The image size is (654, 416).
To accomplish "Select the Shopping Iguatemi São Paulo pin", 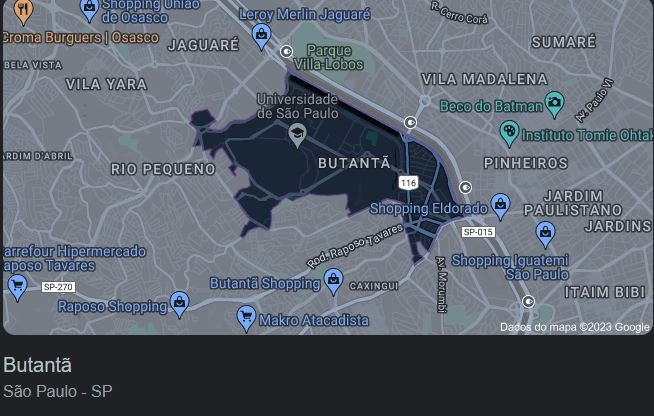I will 545,234.
